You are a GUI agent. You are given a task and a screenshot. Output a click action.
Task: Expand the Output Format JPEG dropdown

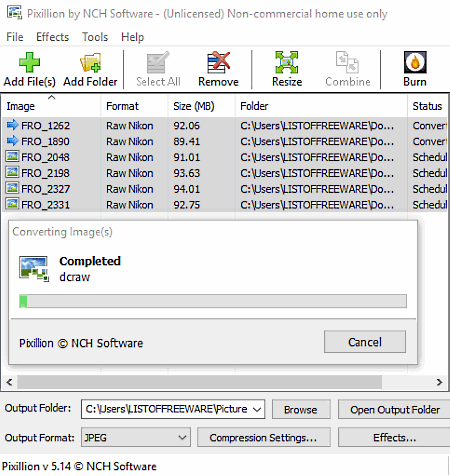coord(182,437)
